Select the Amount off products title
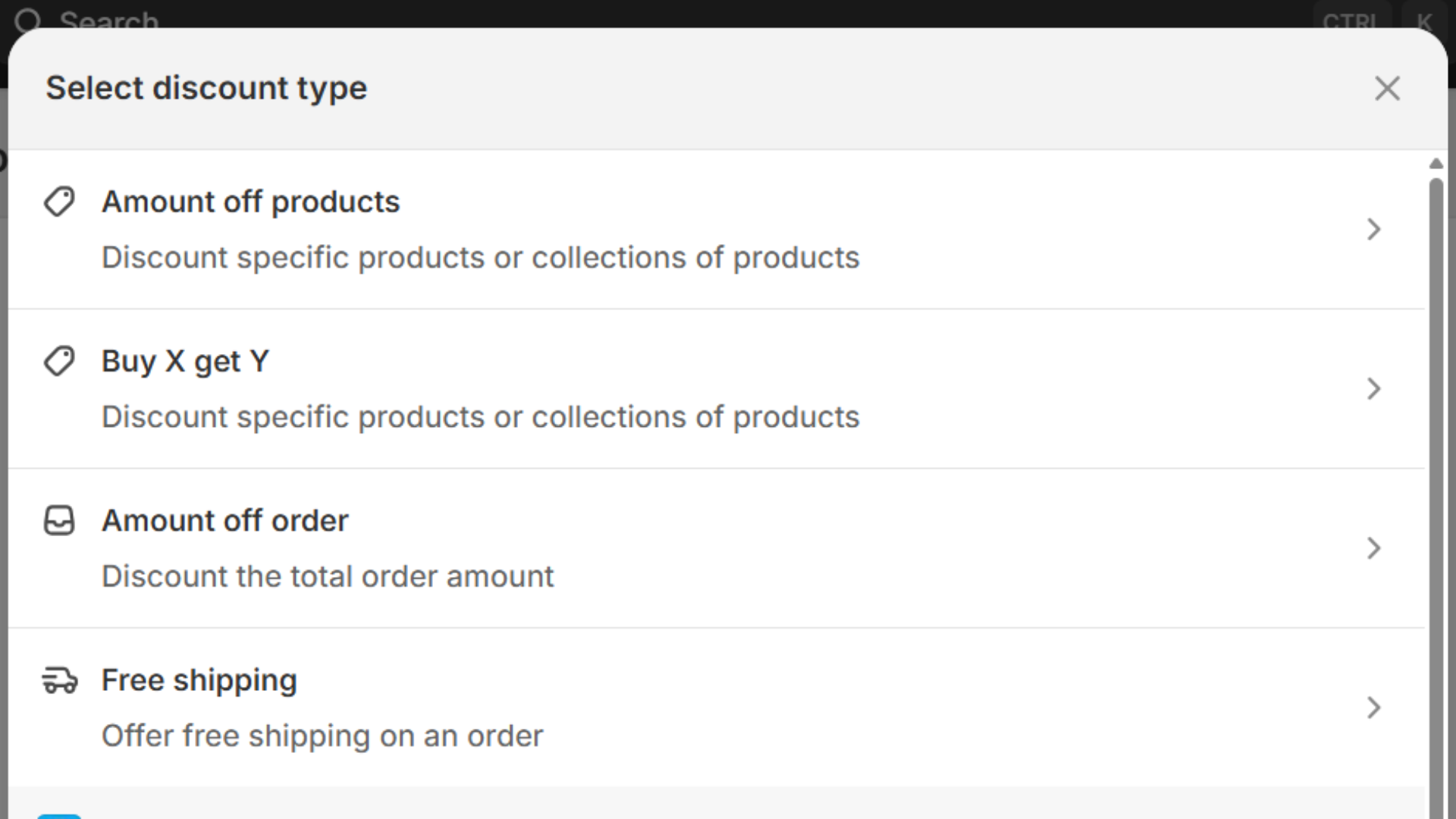1456x819 pixels. pos(250,202)
